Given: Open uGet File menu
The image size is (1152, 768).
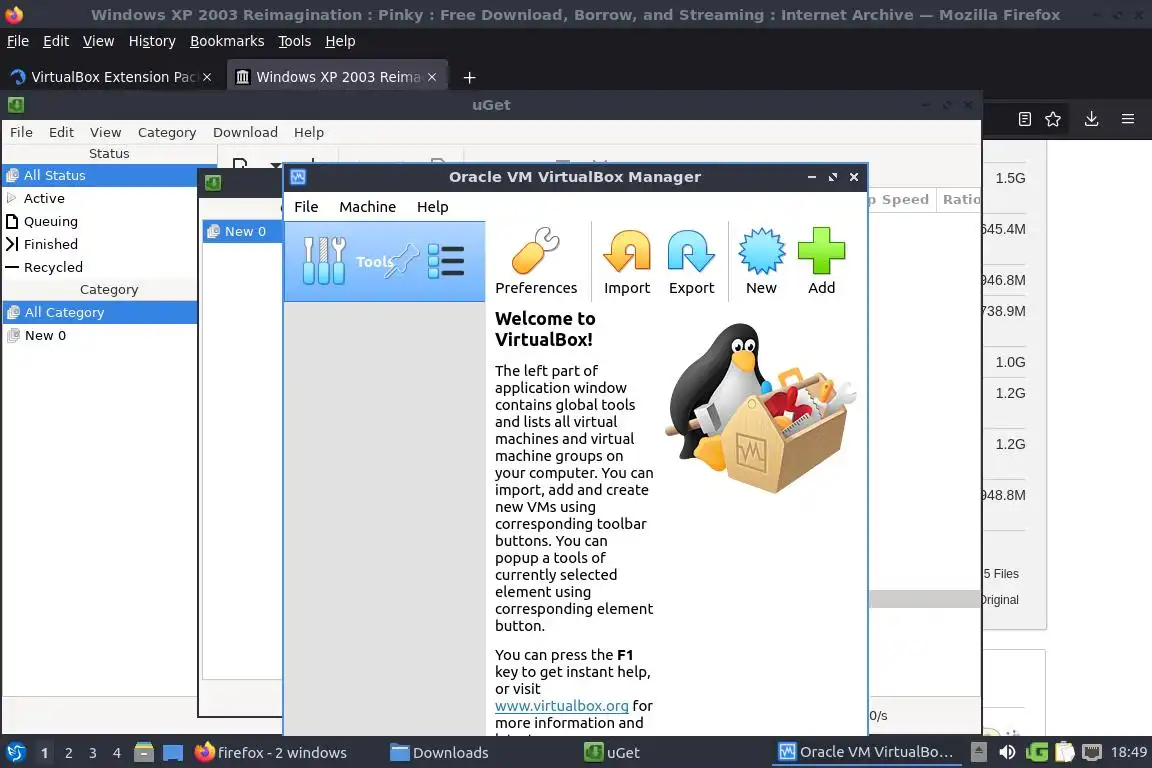Looking at the screenshot, I should coord(21,132).
